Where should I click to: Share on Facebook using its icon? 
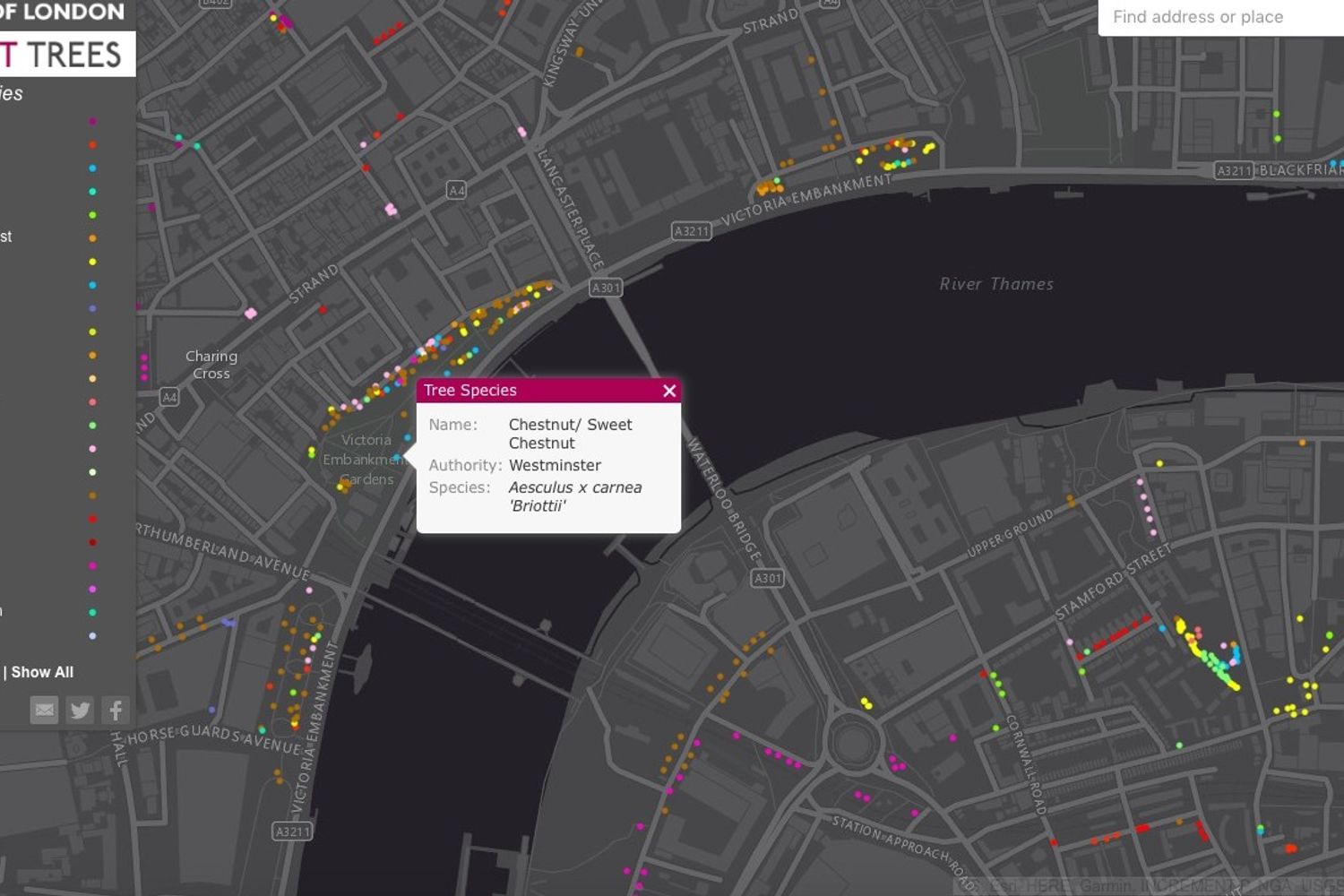point(116,711)
